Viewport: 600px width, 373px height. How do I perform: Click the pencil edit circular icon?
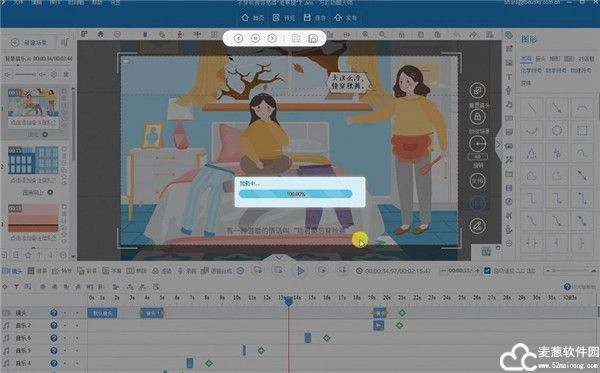(x=477, y=226)
